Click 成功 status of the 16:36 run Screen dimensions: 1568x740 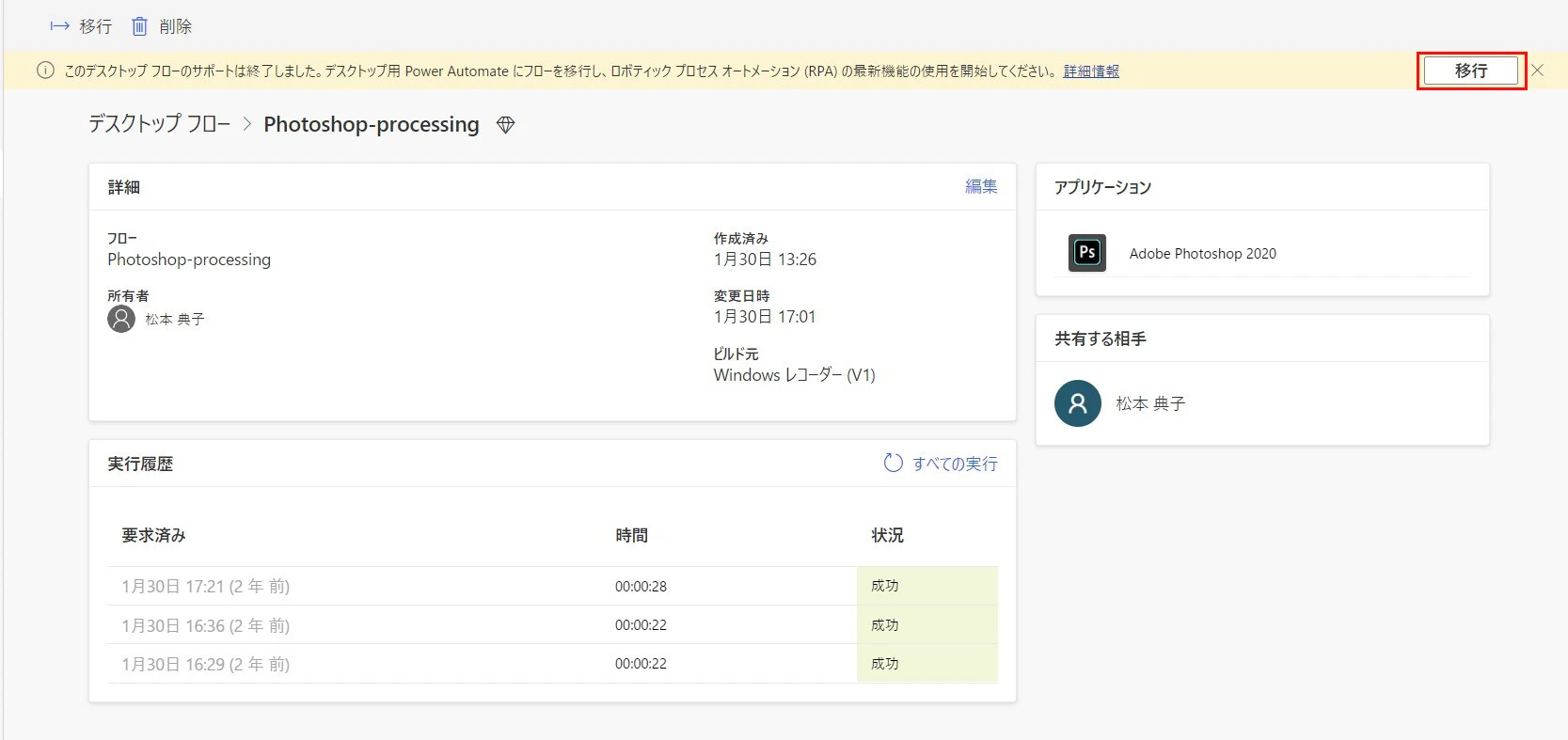tap(885, 625)
